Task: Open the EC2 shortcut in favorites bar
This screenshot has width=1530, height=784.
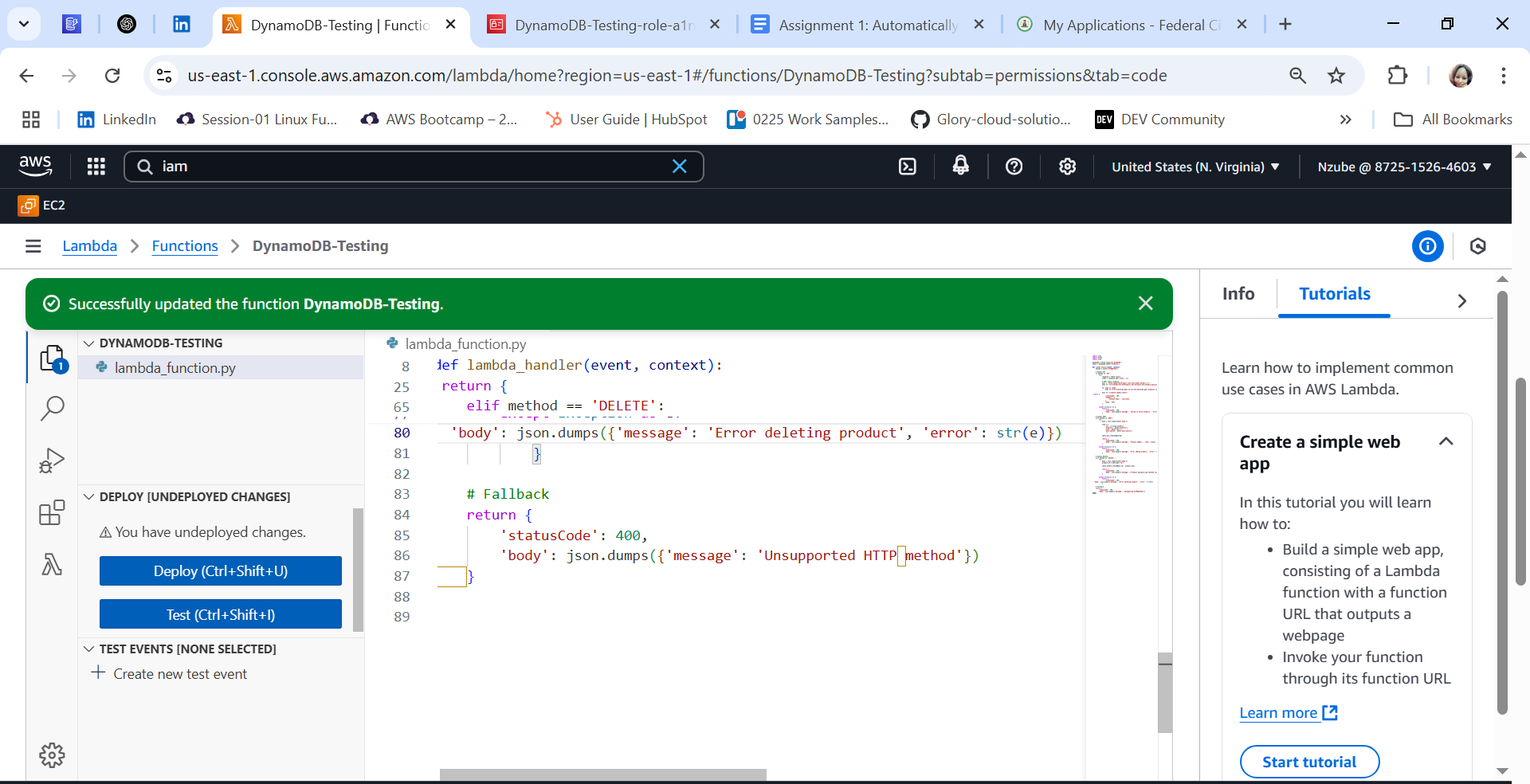Action: coord(42,206)
